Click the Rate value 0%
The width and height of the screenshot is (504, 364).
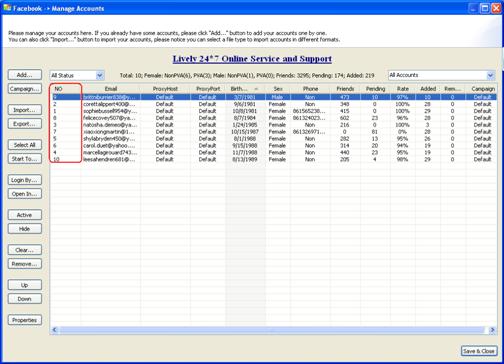click(x=403, y=132)
